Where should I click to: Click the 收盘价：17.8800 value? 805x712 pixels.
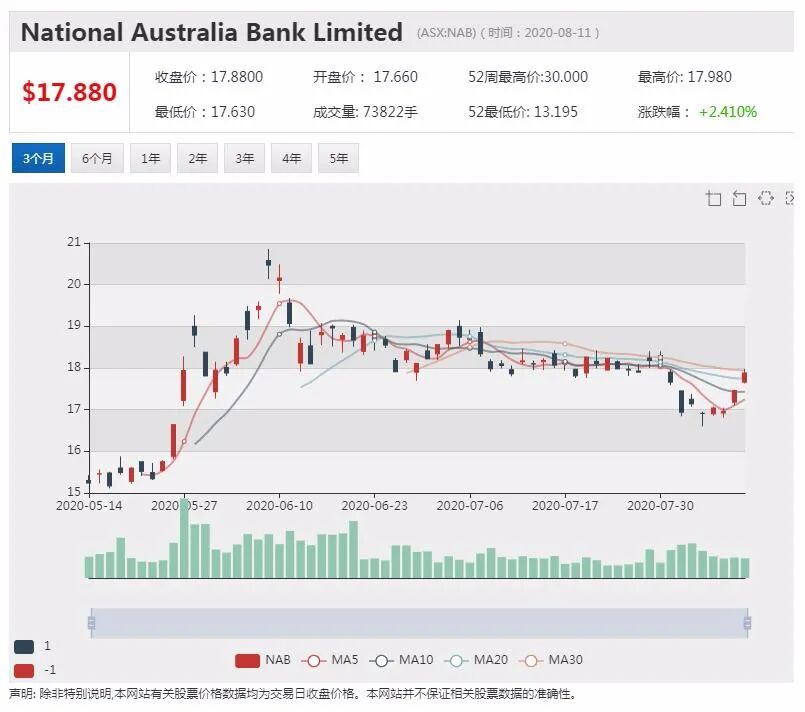tap(209, 77)
